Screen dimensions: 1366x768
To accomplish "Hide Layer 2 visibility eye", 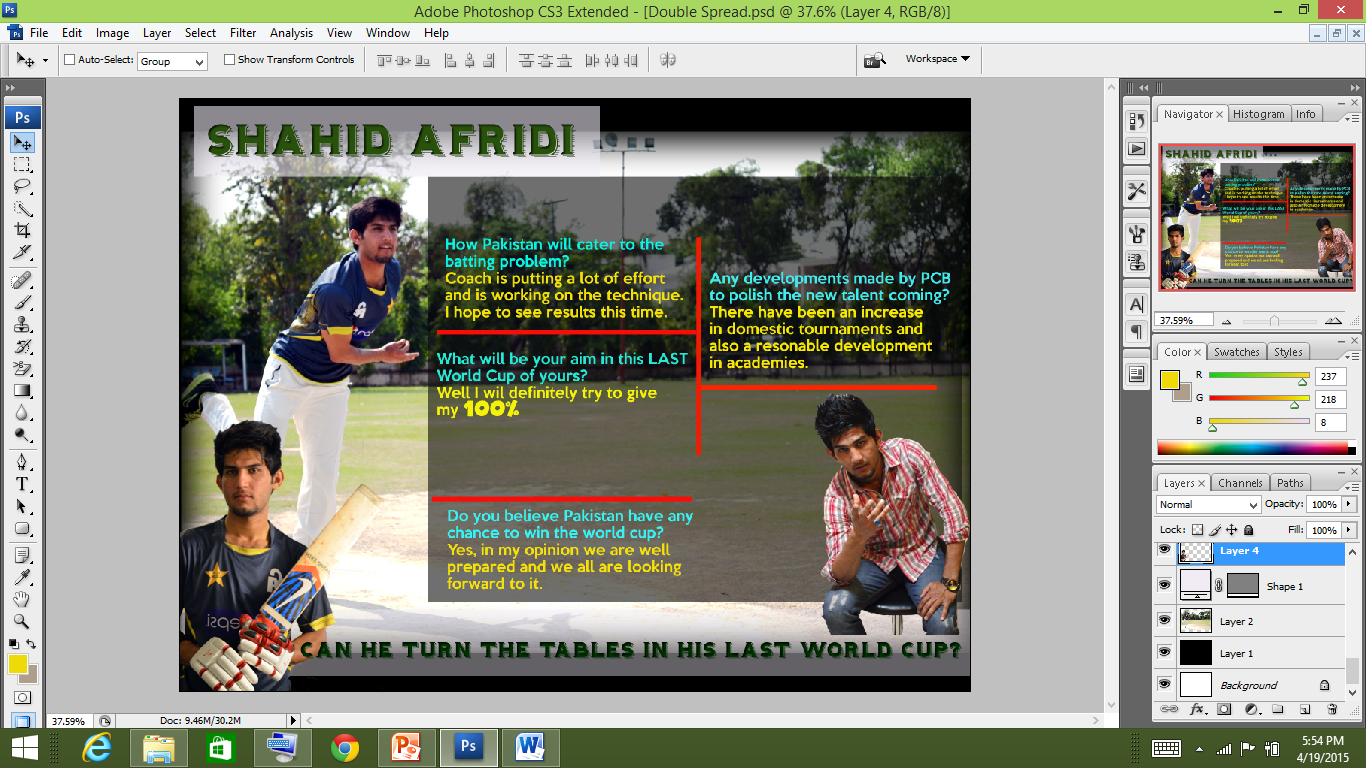I will (x=1164, y=621).
